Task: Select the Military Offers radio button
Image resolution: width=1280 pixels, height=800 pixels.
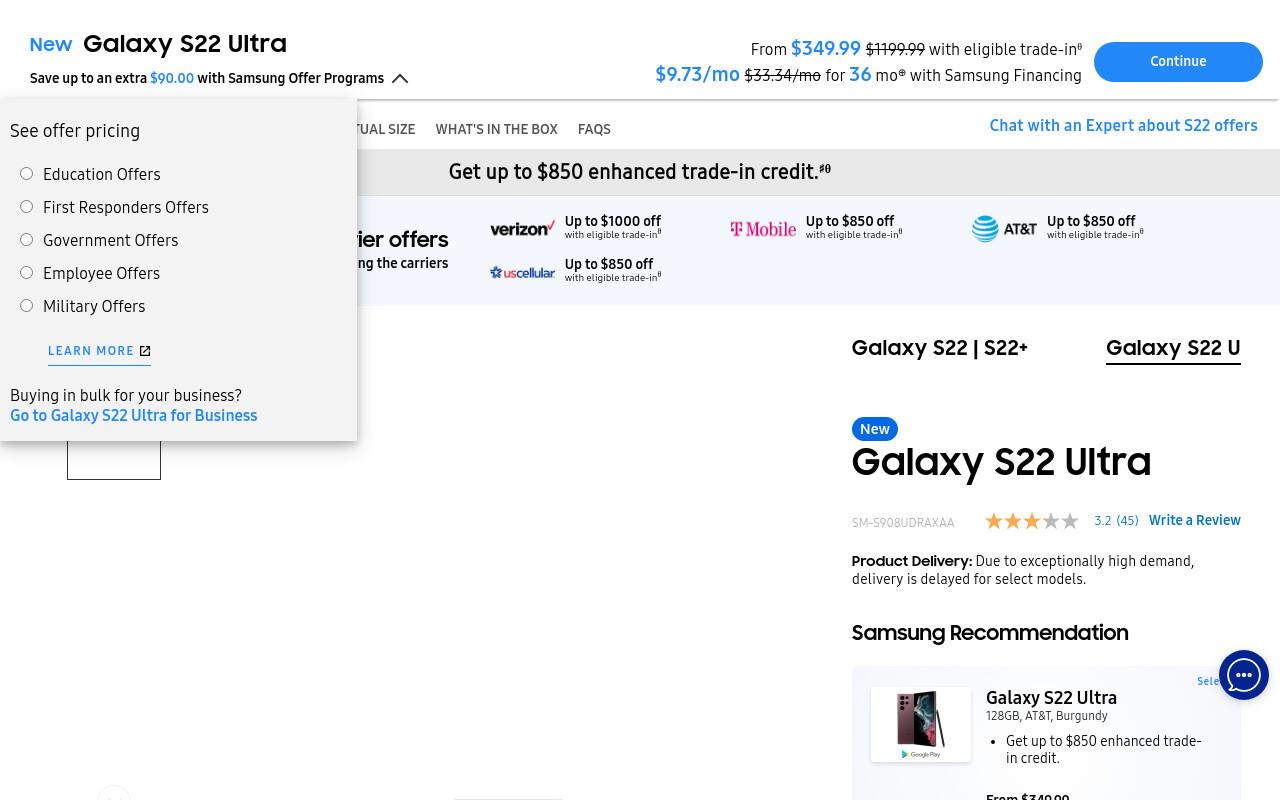Action: tap(27, 306)
